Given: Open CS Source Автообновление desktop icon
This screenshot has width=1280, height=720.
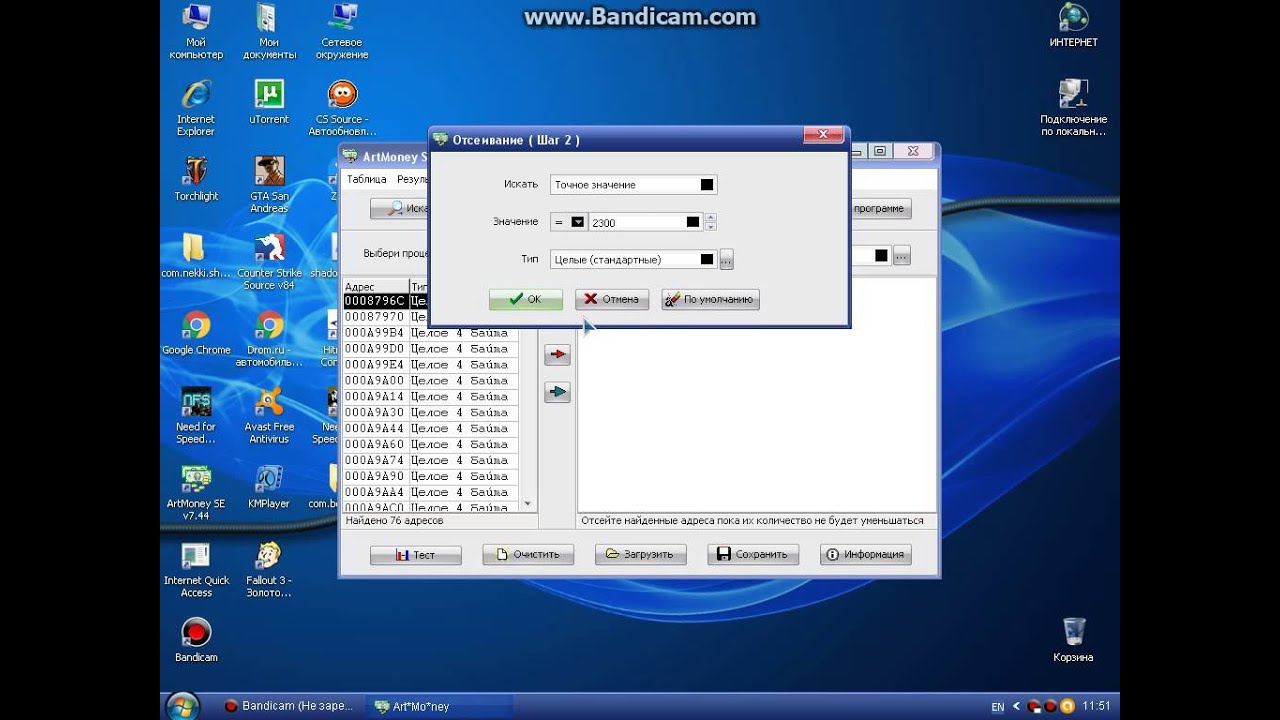Looking at the screenshot, I should [343, 108].
